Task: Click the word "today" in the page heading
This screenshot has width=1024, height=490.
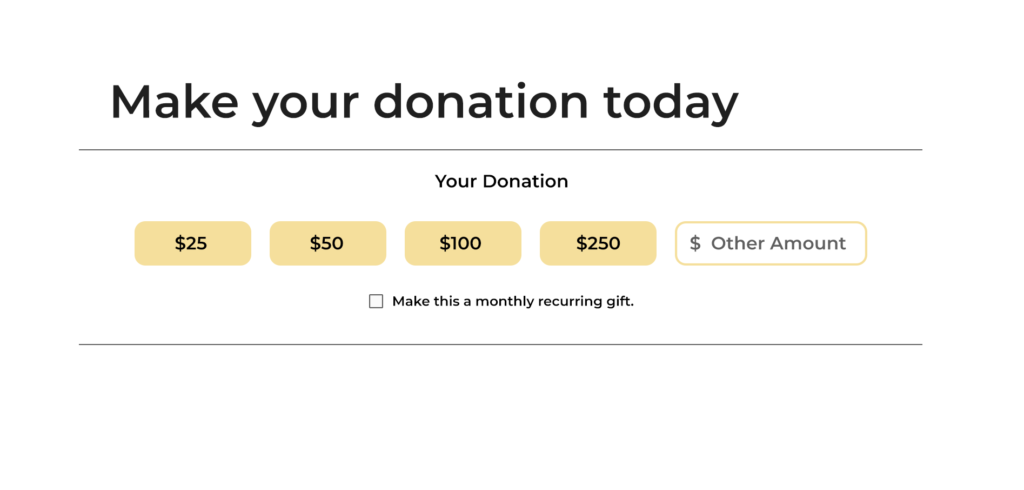Action: coord(671,103)
